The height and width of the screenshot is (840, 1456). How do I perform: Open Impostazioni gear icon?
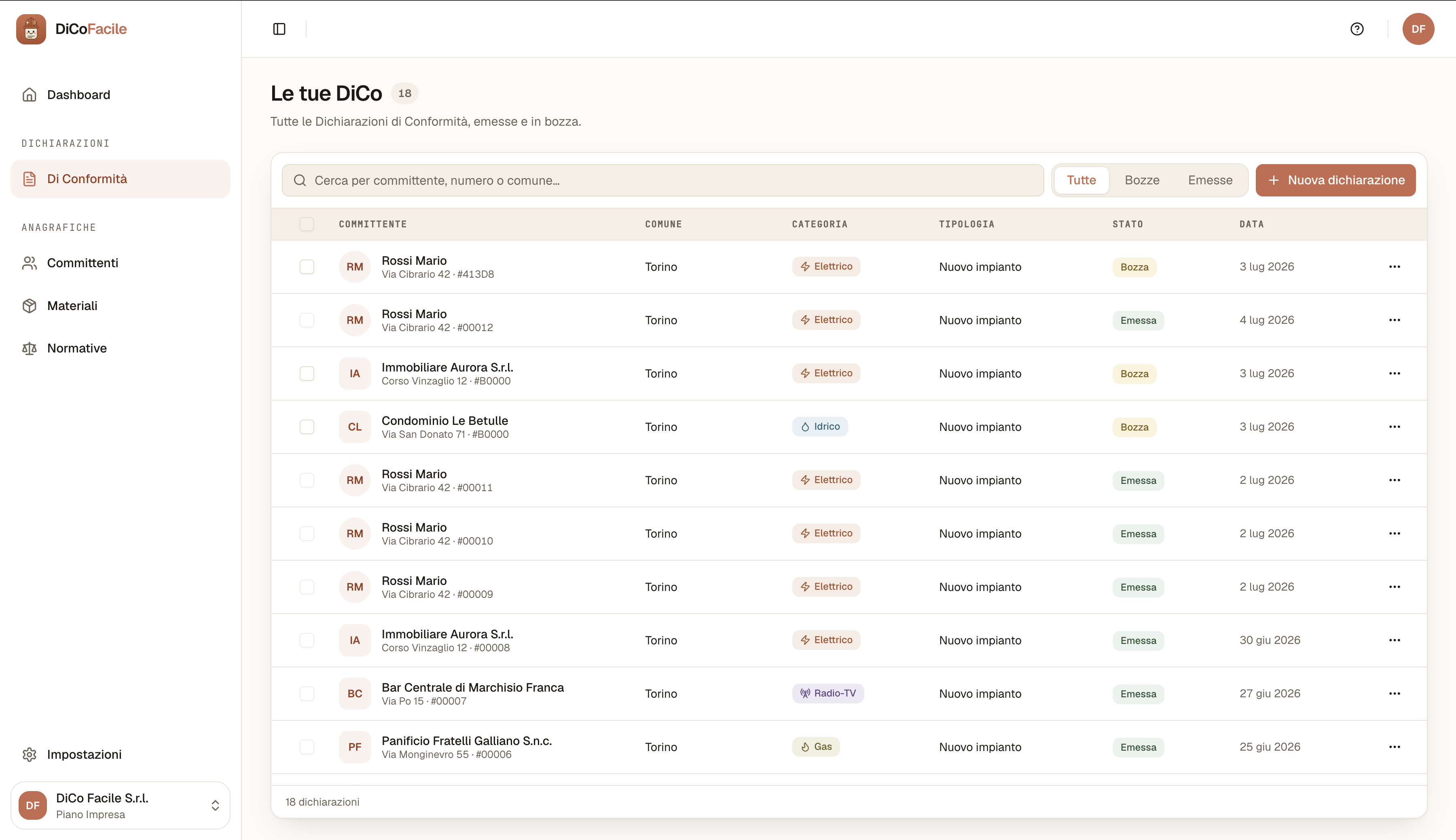click(30, 755)
